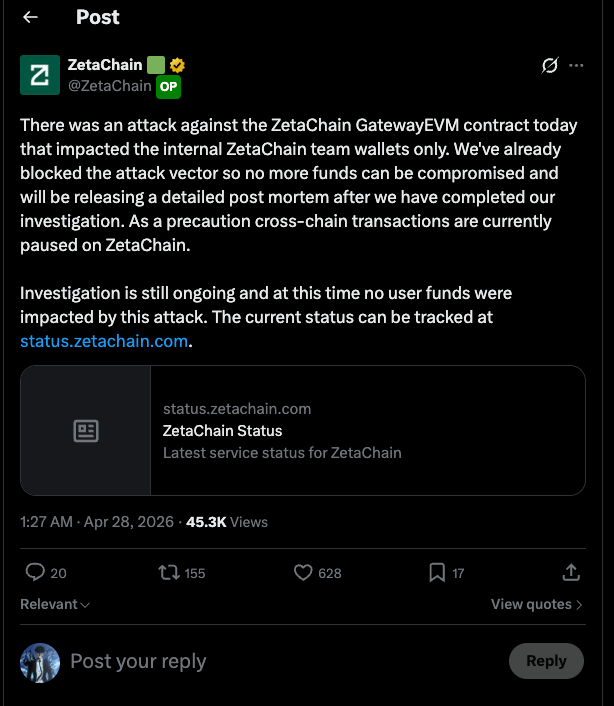The image size is (614, 706).
Task: Click the Grok icon on the post
Action: pyautogui.click(x=549, y=66)
